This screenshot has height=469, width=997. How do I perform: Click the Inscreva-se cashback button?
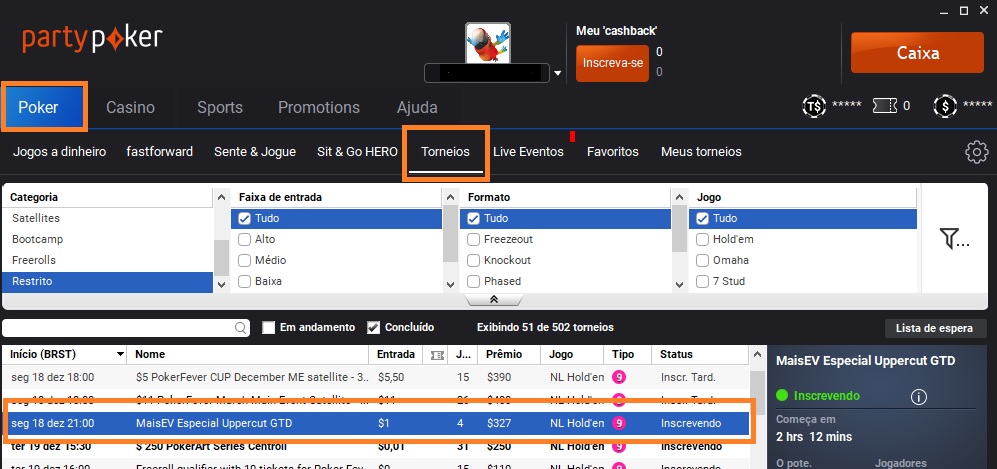[612, 63]
